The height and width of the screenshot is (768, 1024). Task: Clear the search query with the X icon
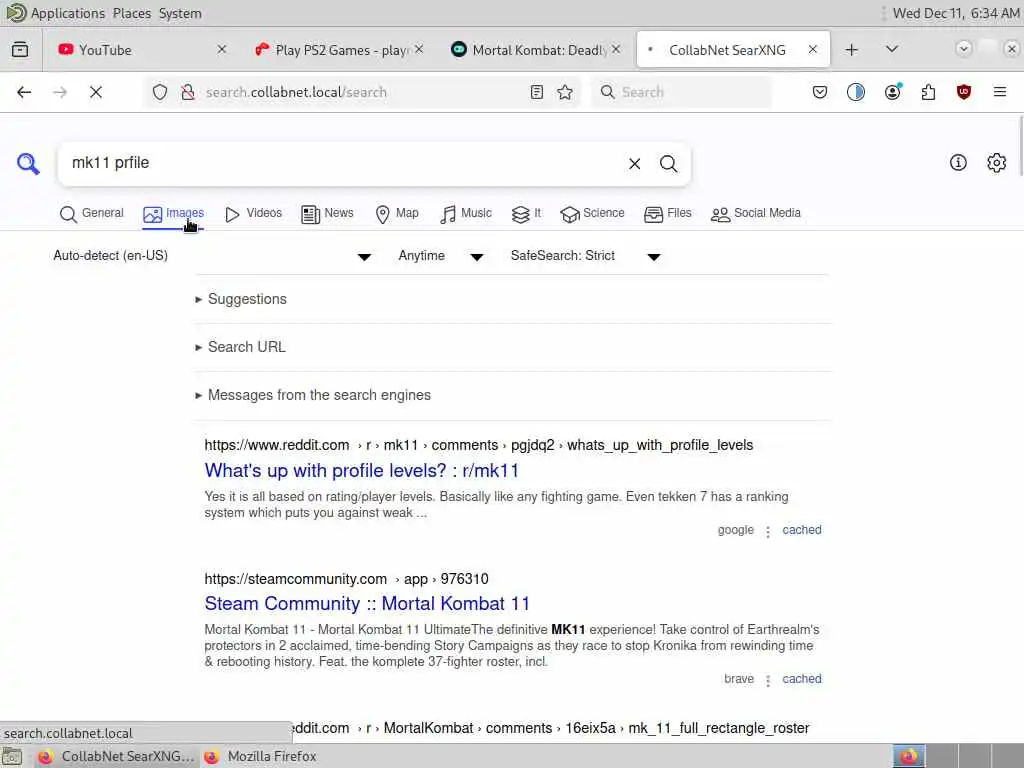[634, 164]
